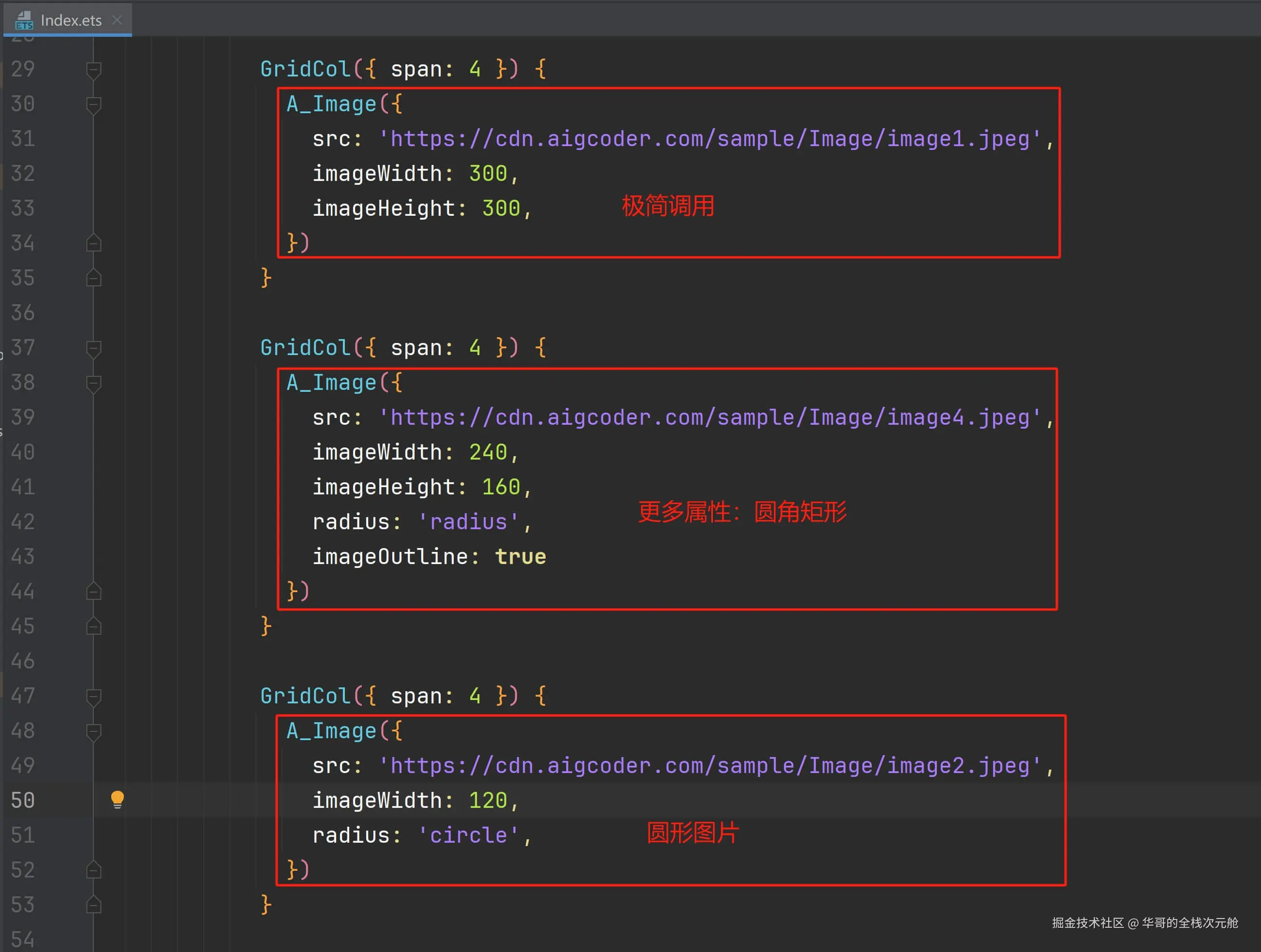This screenshot has height=952, width=1261.
Task: Collapse the GridCol block at line 37
Action: point(93,348)
